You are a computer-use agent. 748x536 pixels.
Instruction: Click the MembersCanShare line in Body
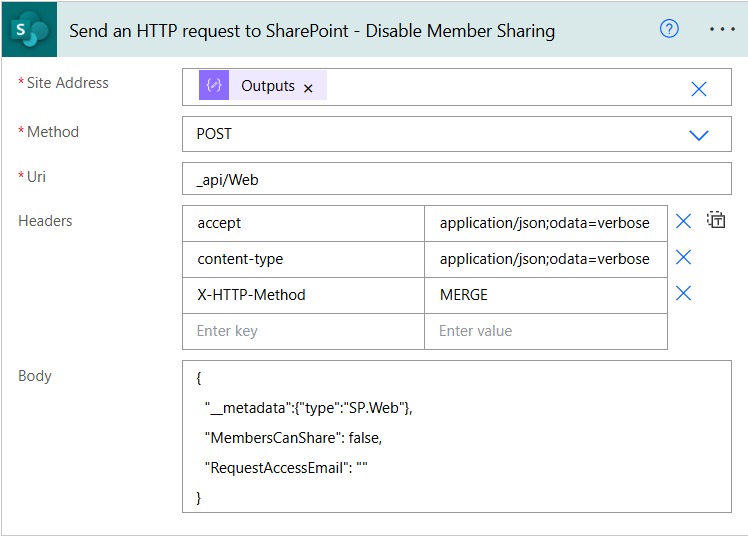pos(293,438)
